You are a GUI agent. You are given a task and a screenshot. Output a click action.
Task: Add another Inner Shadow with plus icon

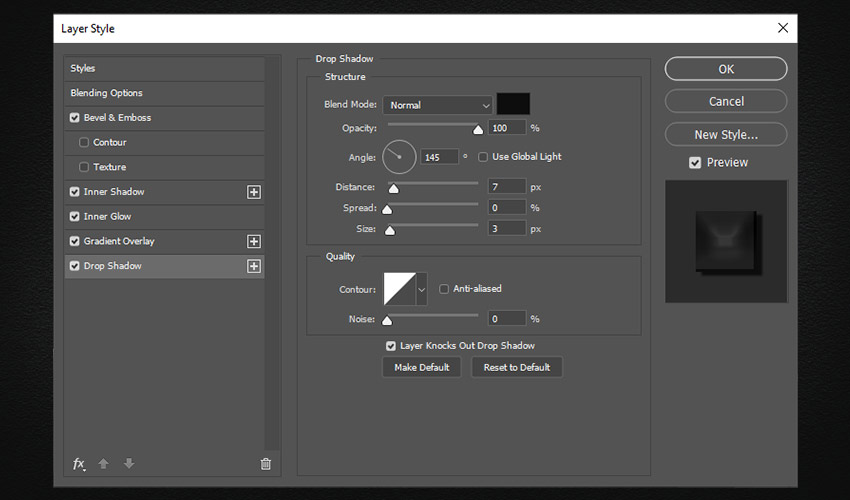[254, 192]
